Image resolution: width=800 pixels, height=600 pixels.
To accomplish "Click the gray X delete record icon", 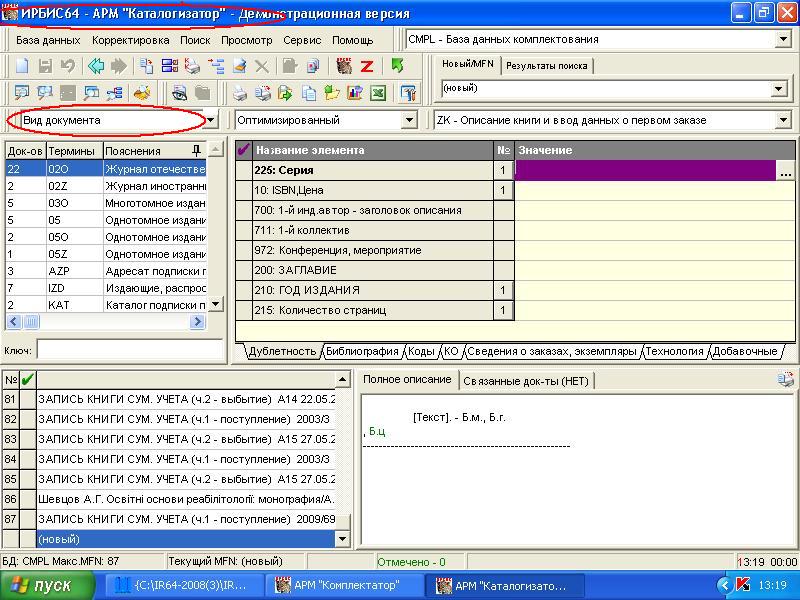I will tap(262, 66).
